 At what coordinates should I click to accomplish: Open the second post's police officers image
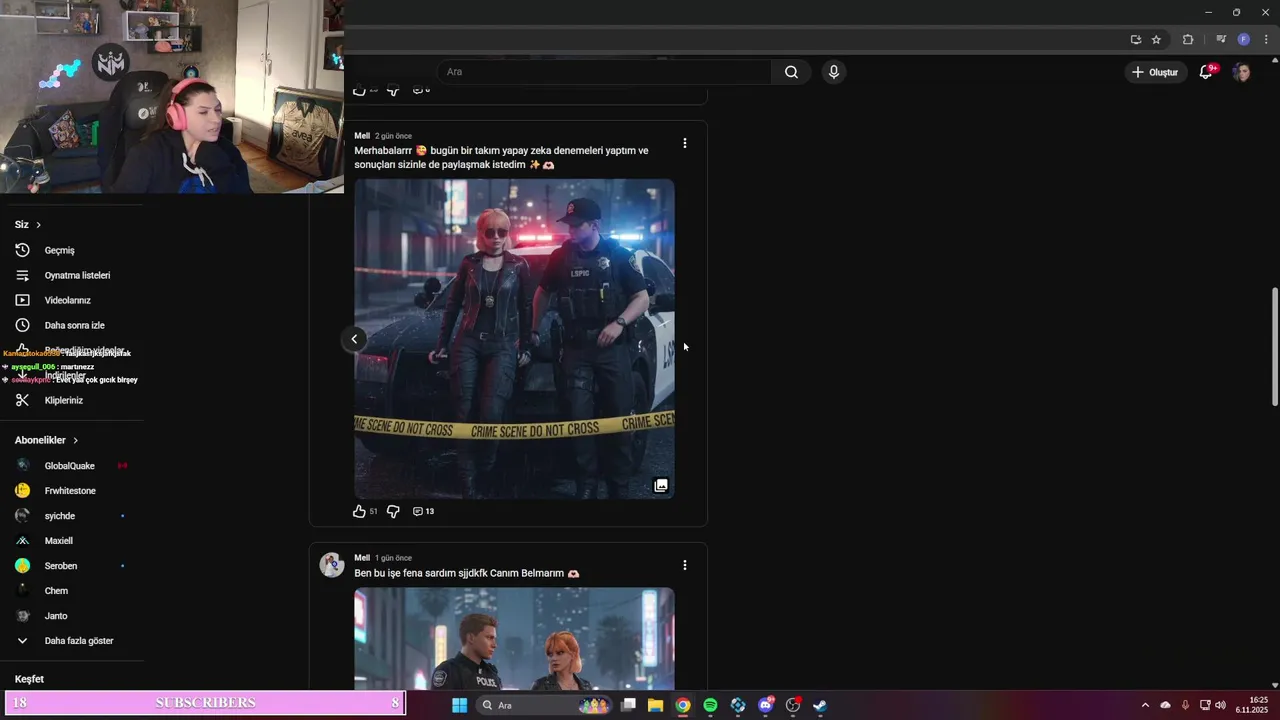point(514,639)
